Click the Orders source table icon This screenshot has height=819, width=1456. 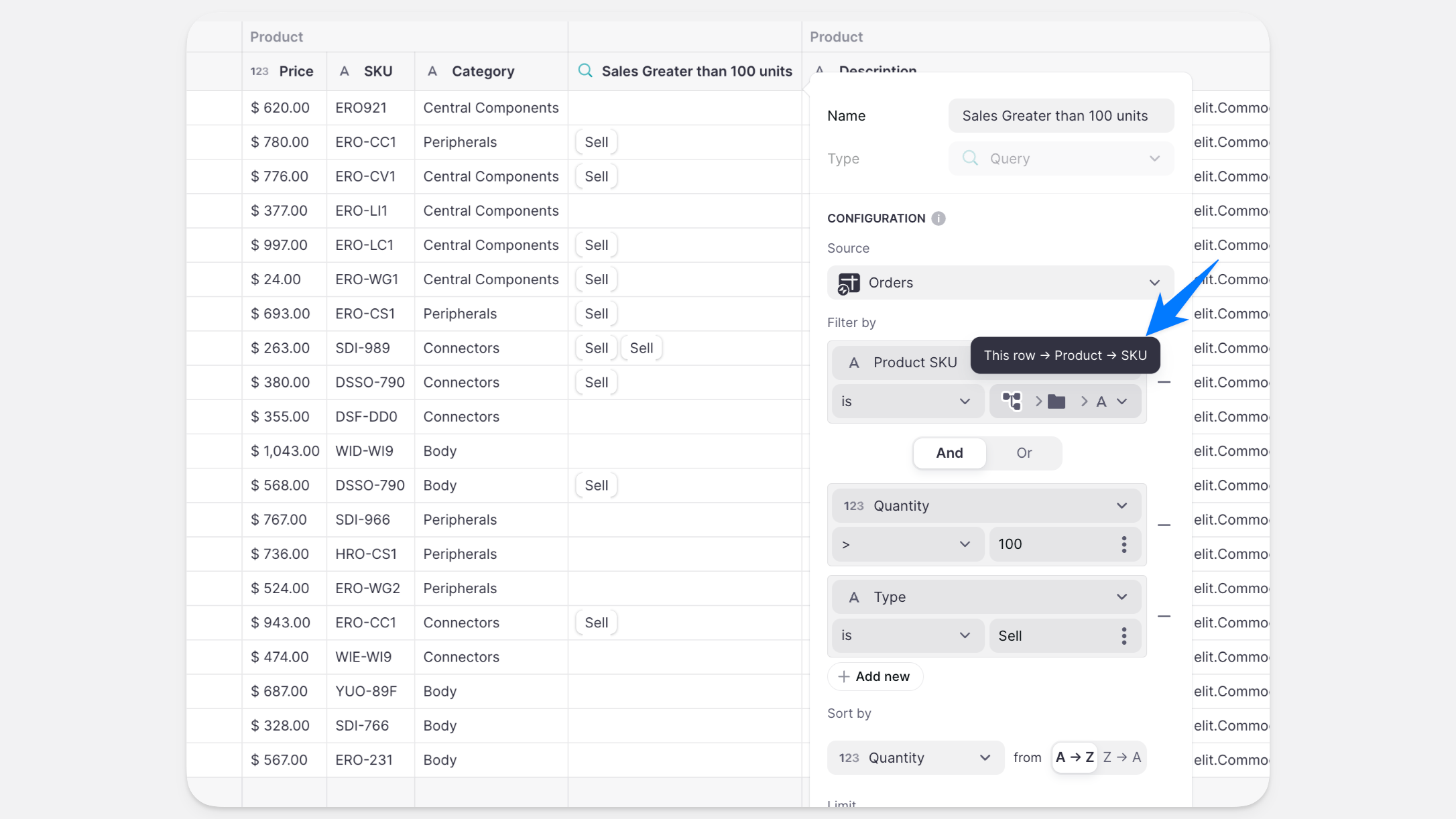(849, 283)
